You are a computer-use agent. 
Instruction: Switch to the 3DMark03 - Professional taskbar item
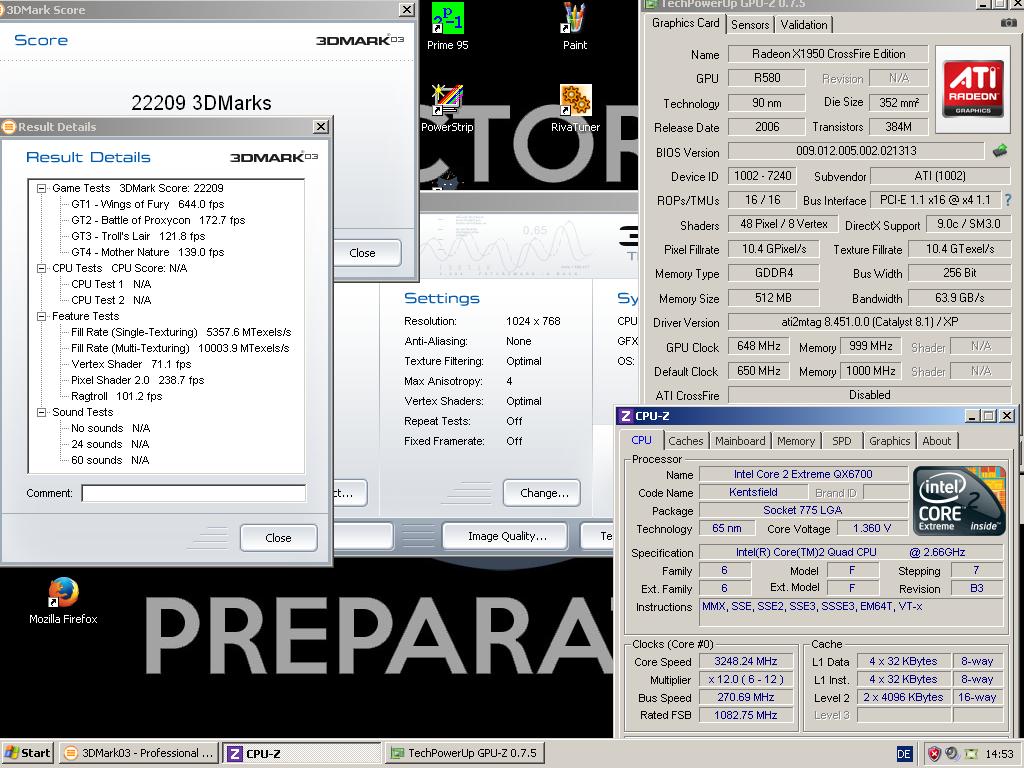pos(139,753)
